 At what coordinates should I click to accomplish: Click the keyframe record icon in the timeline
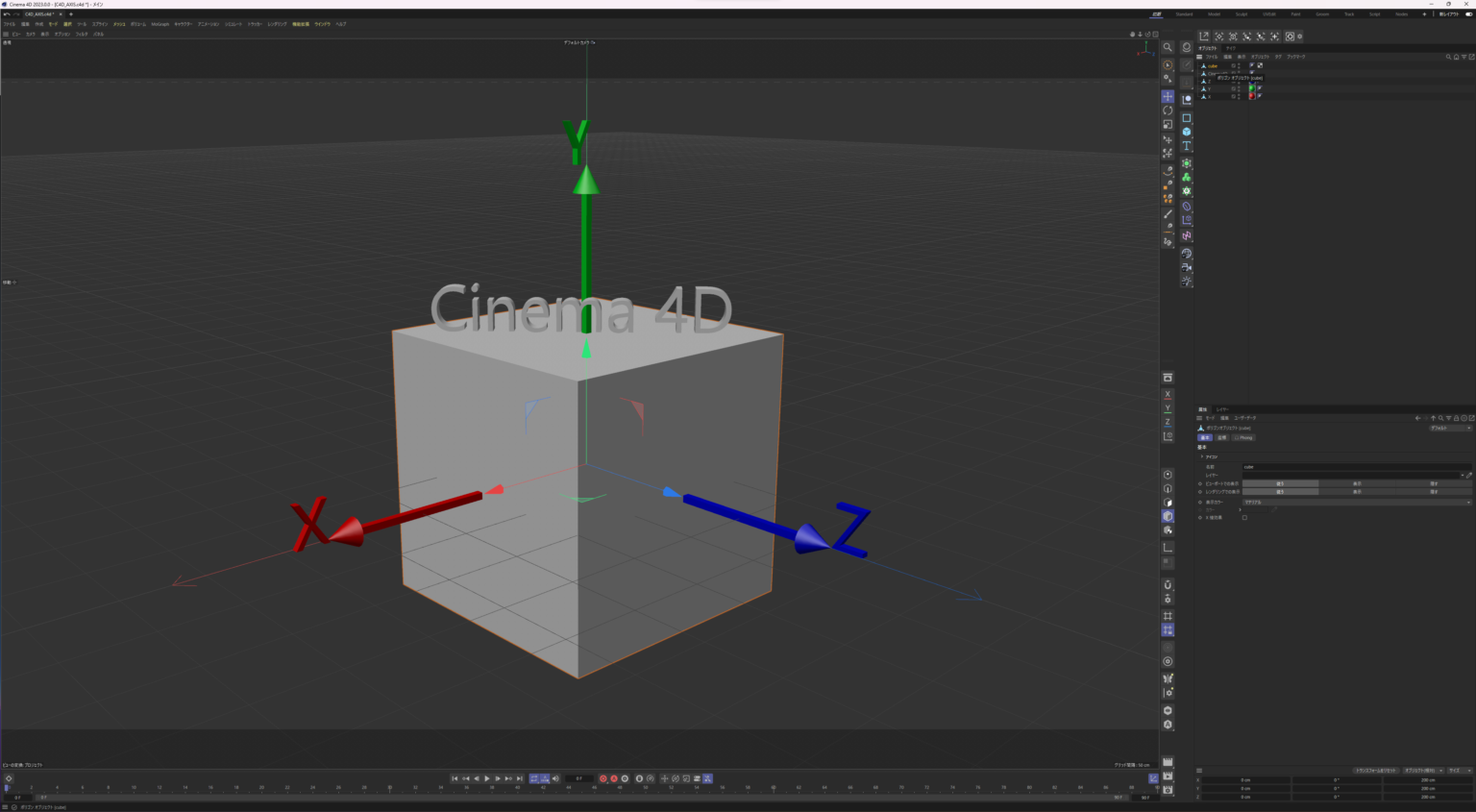(603, 778)
